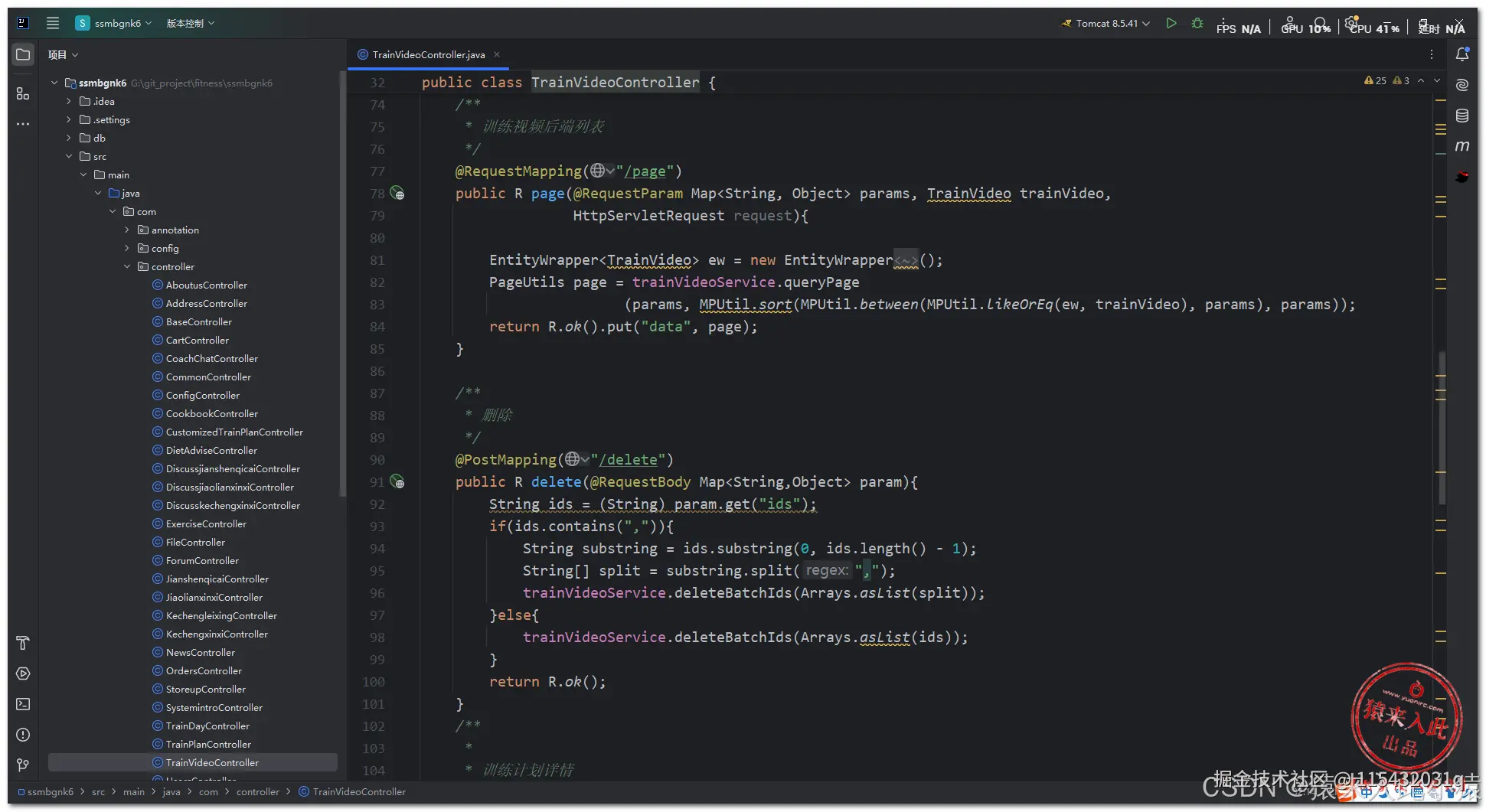
Task: Open ssmbgnk6 project dropdown
Action: (113, 23)
